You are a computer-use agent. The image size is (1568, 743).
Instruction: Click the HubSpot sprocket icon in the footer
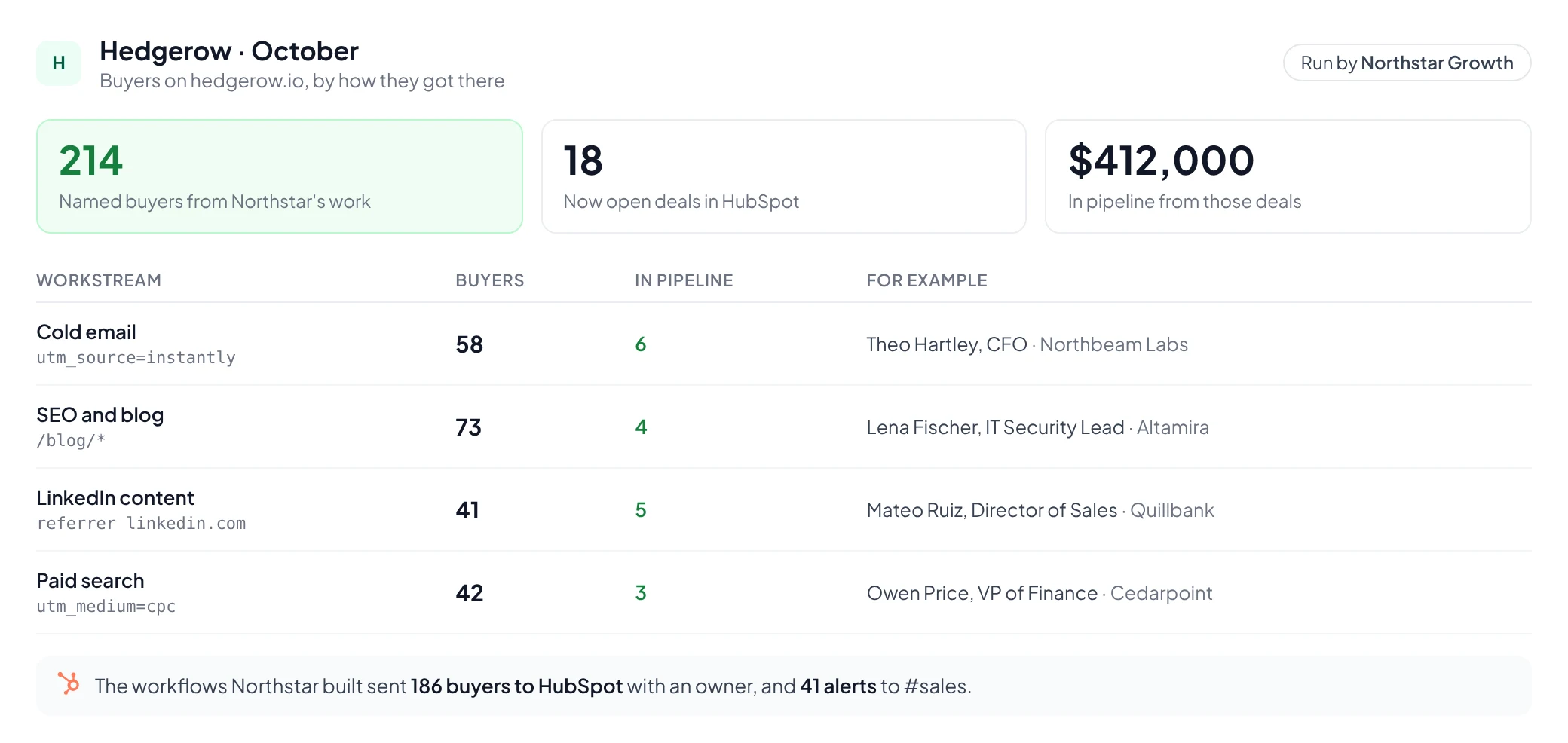pos(69,683)
